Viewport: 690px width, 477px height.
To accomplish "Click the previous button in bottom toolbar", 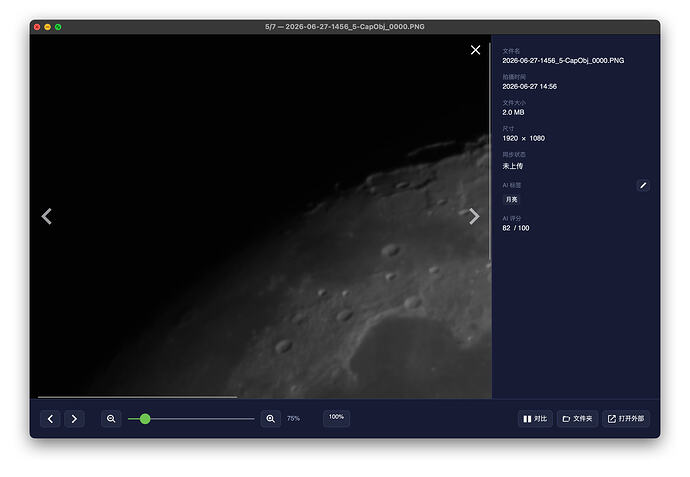I will point(50,418).
